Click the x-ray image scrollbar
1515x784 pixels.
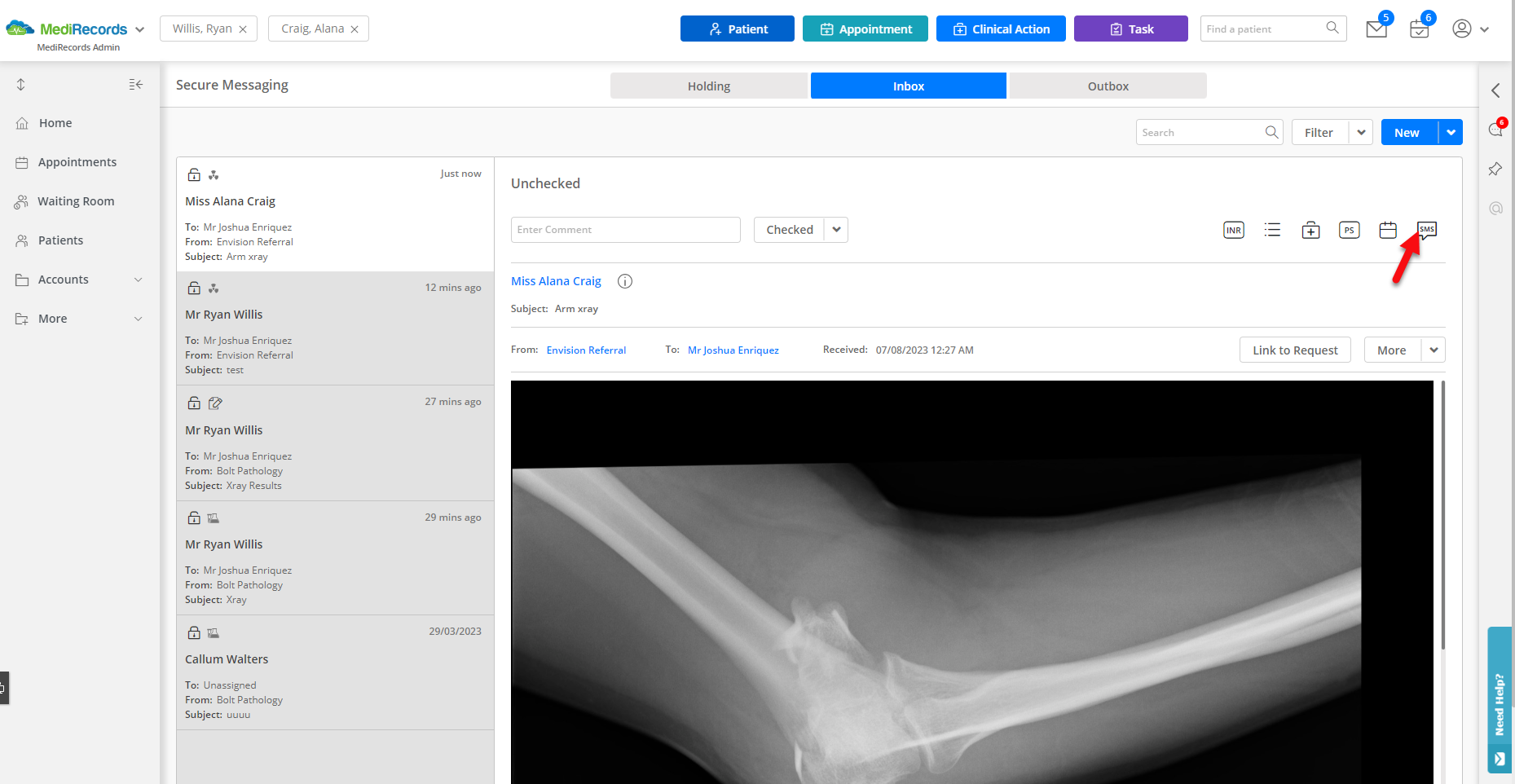pos(1442,515)
